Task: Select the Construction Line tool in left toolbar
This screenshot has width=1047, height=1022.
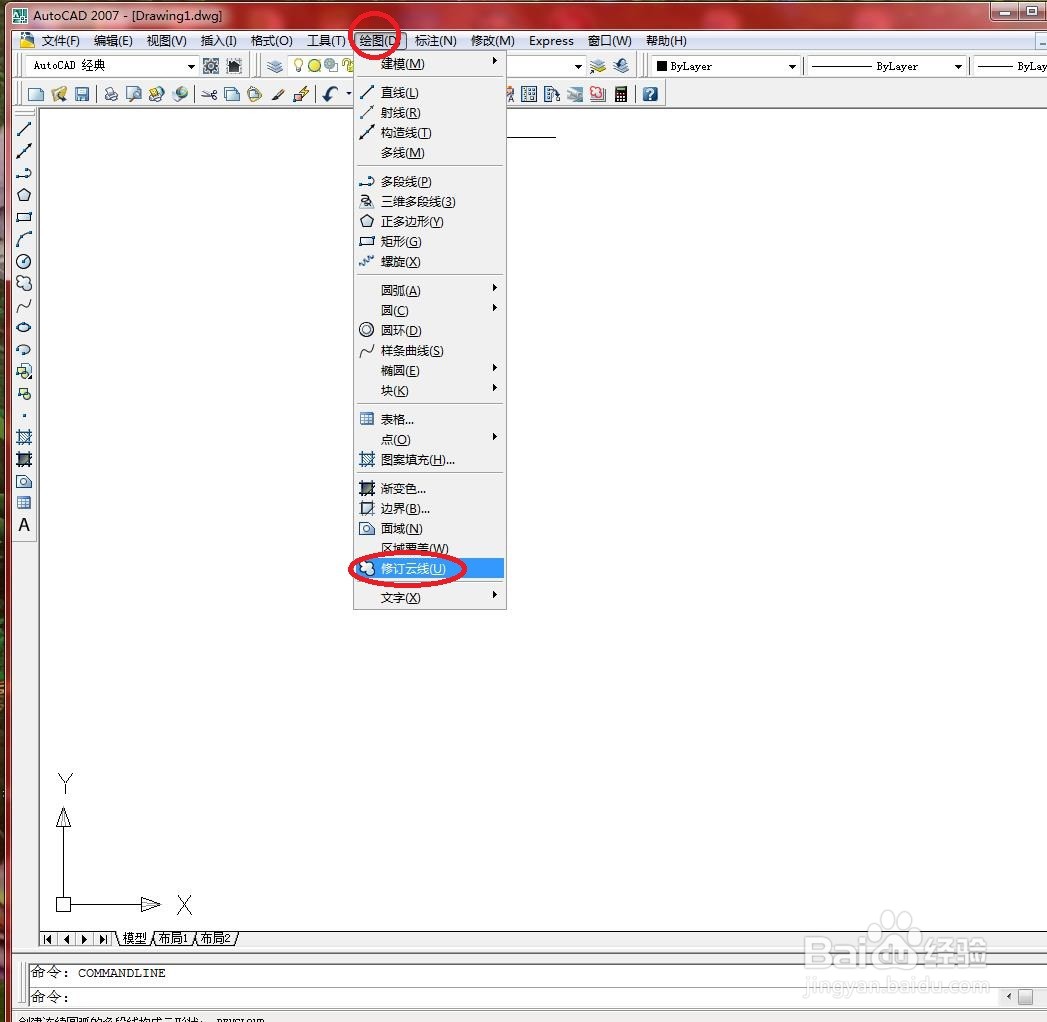Action: pyautogui.click(x=24, y=151)
